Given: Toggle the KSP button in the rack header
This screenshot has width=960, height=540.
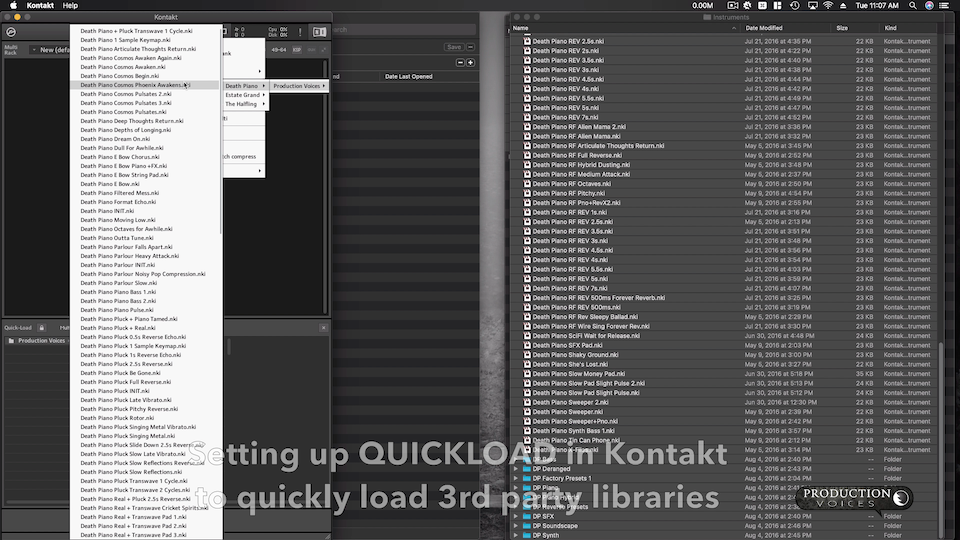Looking at the screenshot, I should click(297, 50).
